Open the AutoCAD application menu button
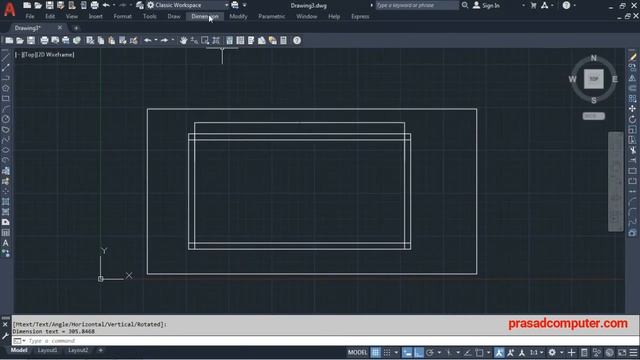The image size is (640, 360). pyautogui.click(x=9, y=10)
